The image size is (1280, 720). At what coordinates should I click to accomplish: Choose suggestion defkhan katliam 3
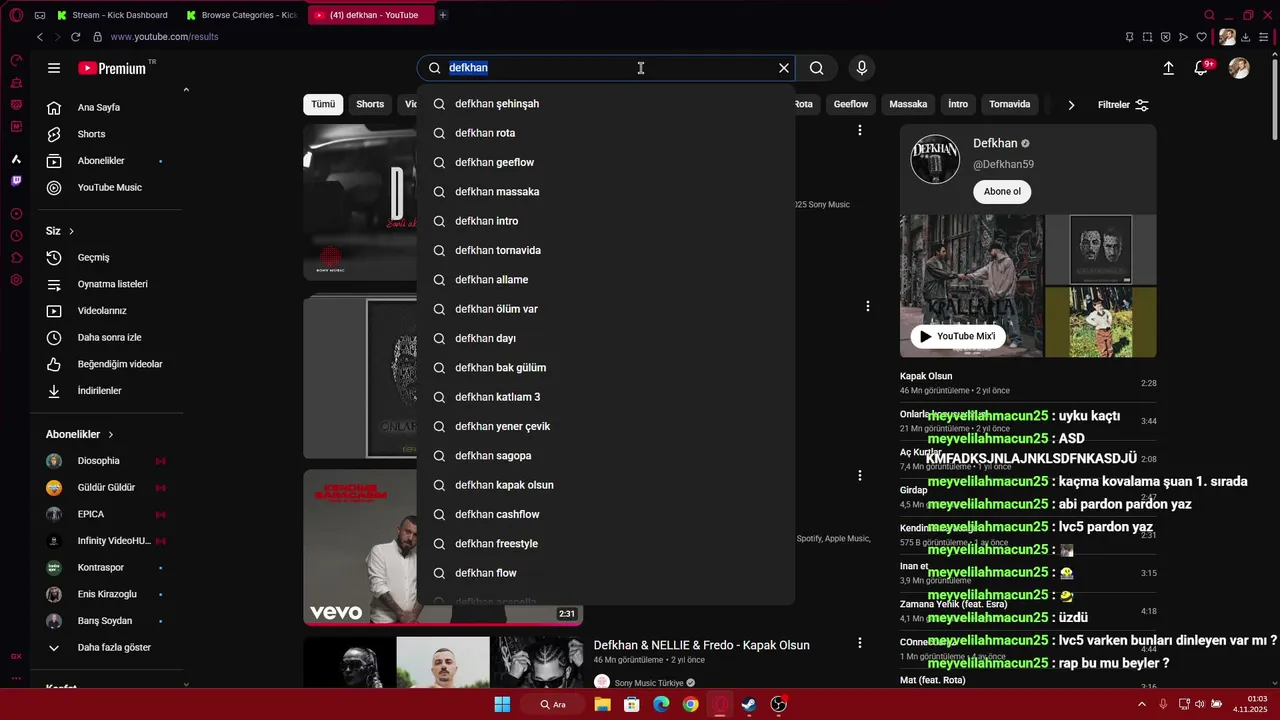click(606, 397)
